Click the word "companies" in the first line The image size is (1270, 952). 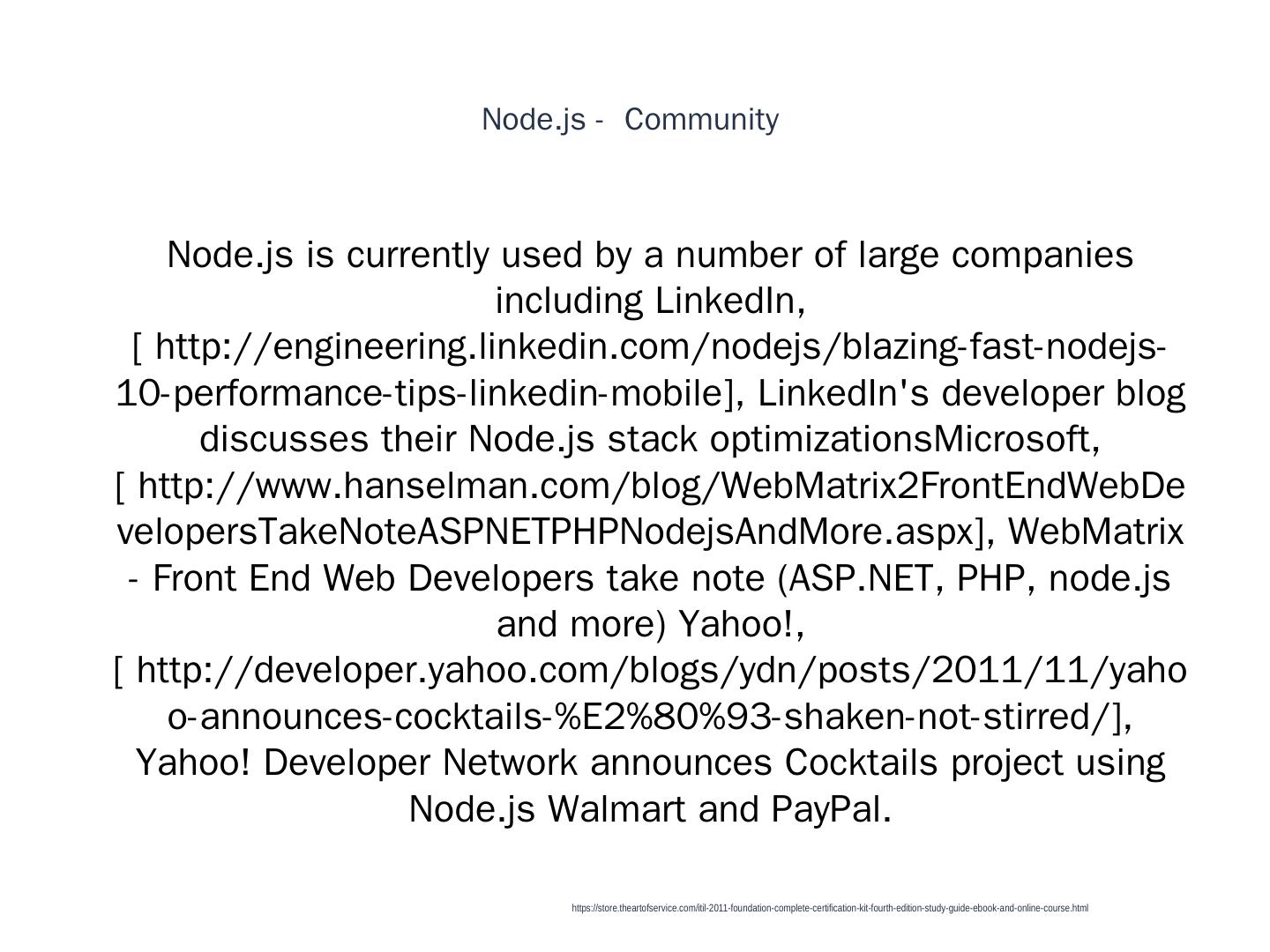point(1042,255)
